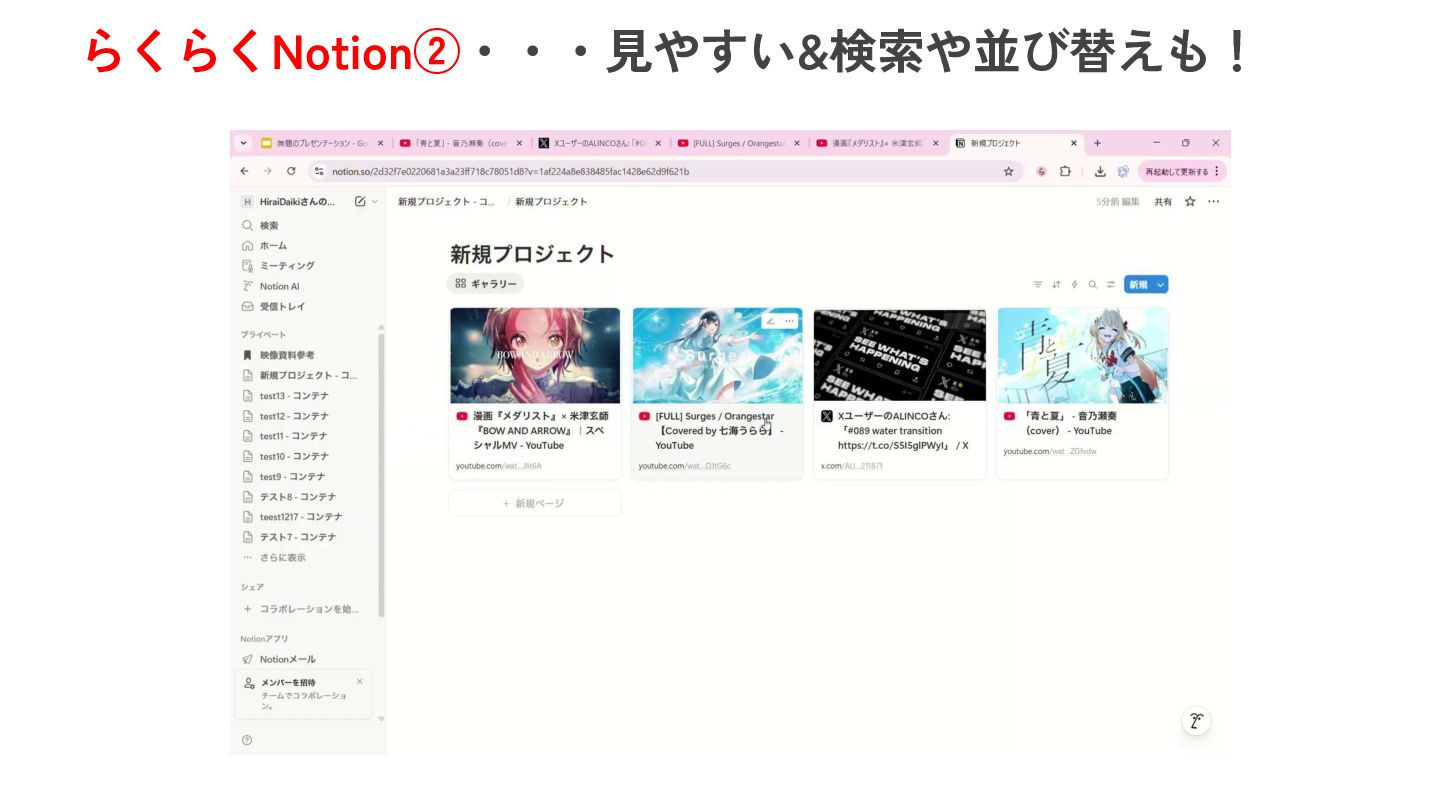1440x810 pixels.
Task: Open the database filter icon
Action: coord(1038,285)
